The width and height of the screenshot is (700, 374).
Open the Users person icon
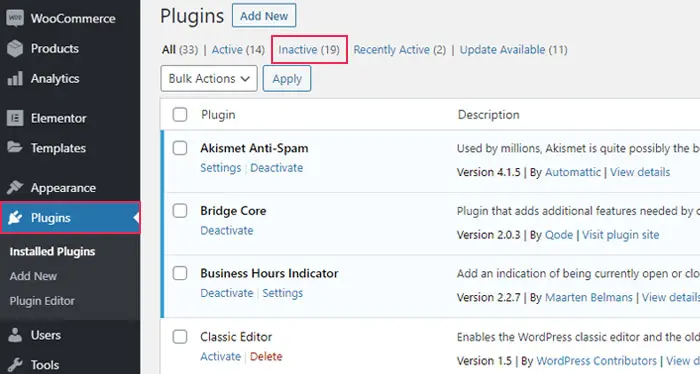click(x=15, y=335)
